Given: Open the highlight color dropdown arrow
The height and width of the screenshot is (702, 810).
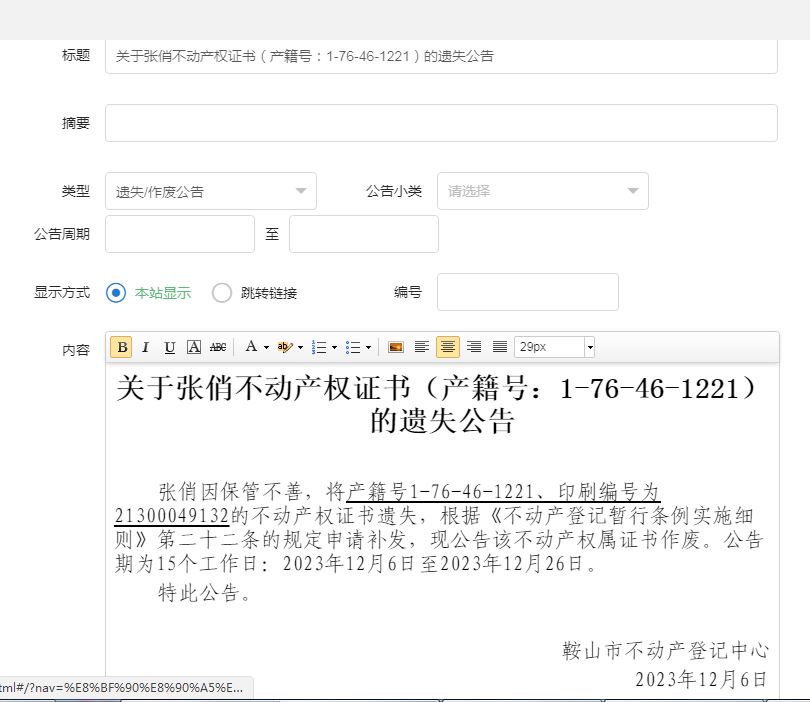Looking at the screenshot, I should [x=300, y=347].
